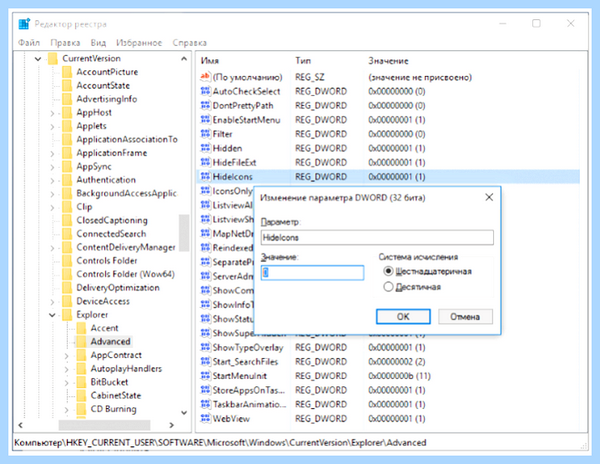Click the DWORD icon next to AutoCheckSelect

click(x=205, y=91)
